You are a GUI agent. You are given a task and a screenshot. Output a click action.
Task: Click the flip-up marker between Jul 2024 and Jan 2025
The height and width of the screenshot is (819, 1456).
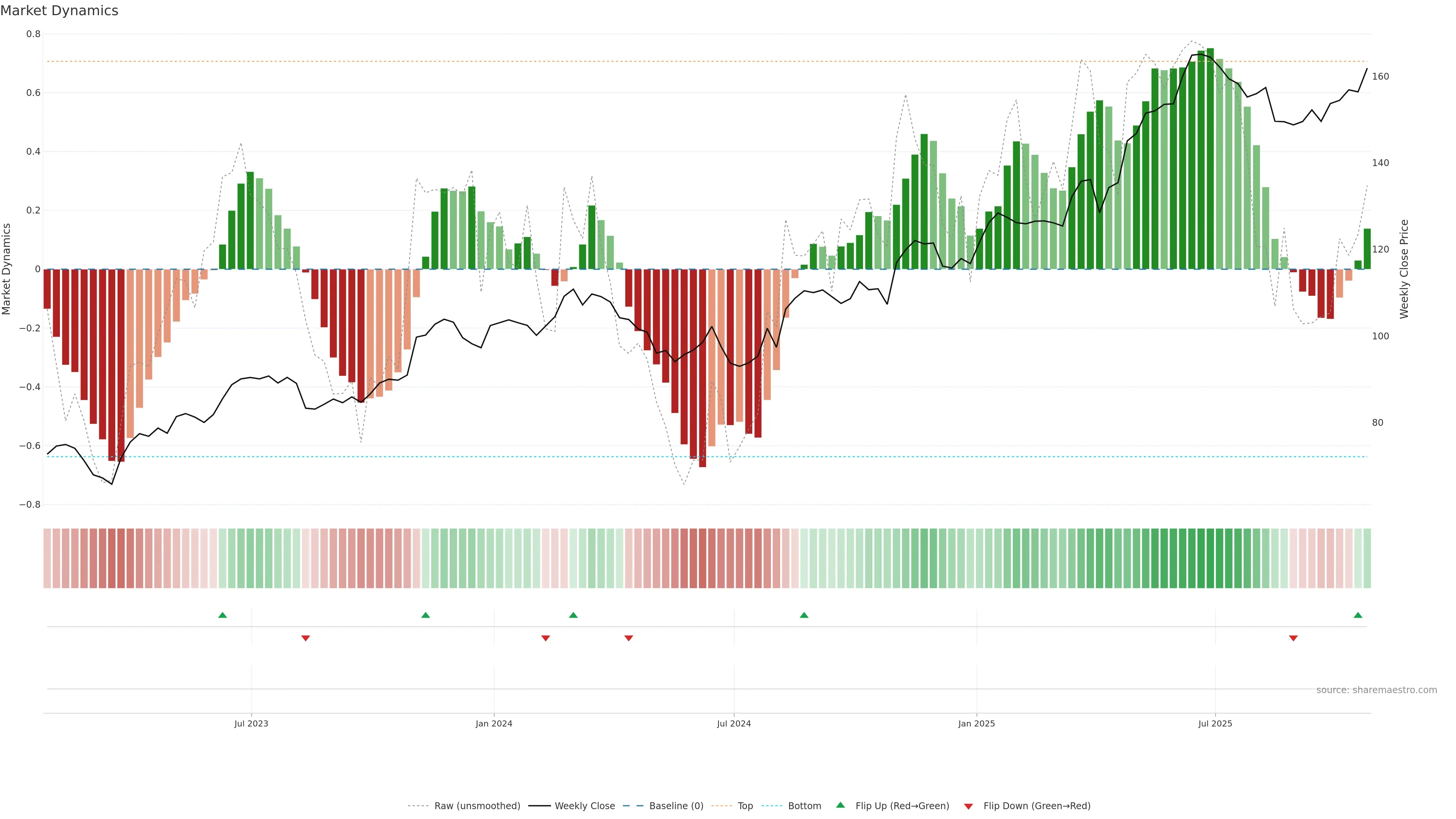804,615
